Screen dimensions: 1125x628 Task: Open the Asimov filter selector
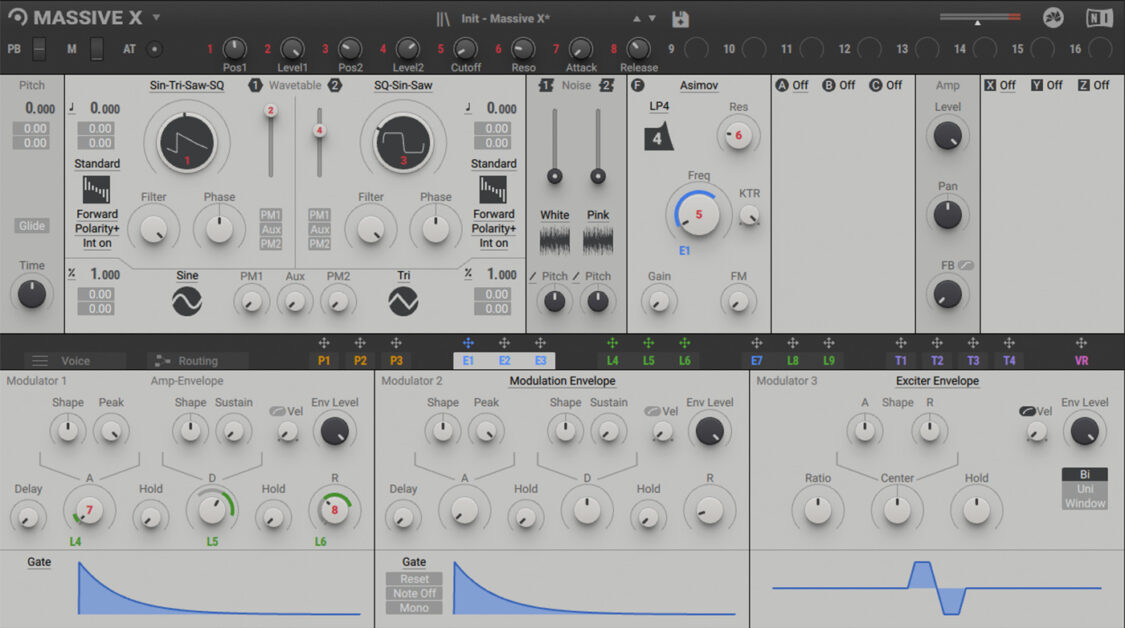pyautogui.click(x=698, y=86)
